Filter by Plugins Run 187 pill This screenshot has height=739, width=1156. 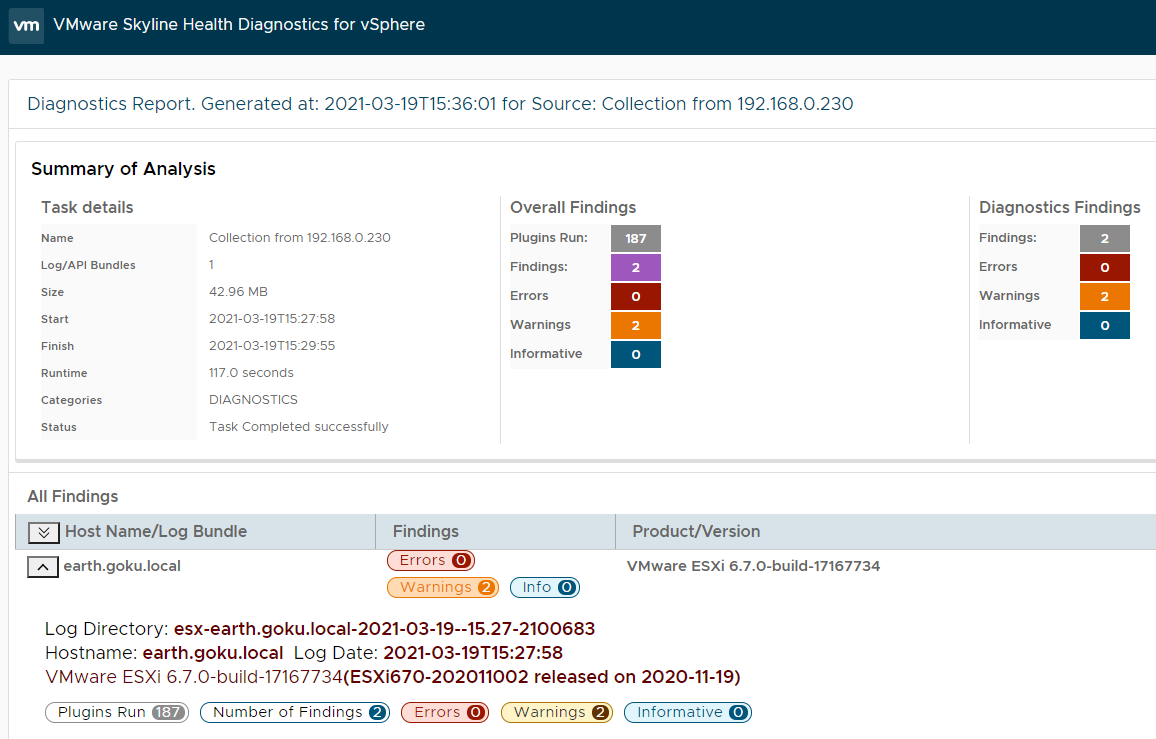tap(117, 712)
